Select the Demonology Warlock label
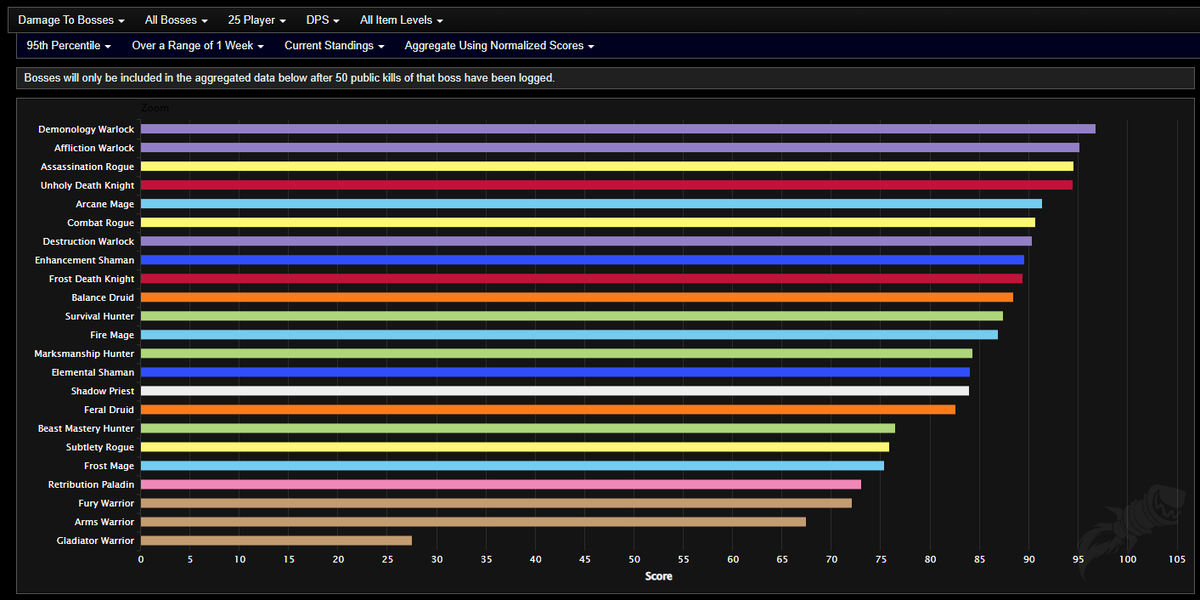The image size is (1200, 600). tap(86, 128)
